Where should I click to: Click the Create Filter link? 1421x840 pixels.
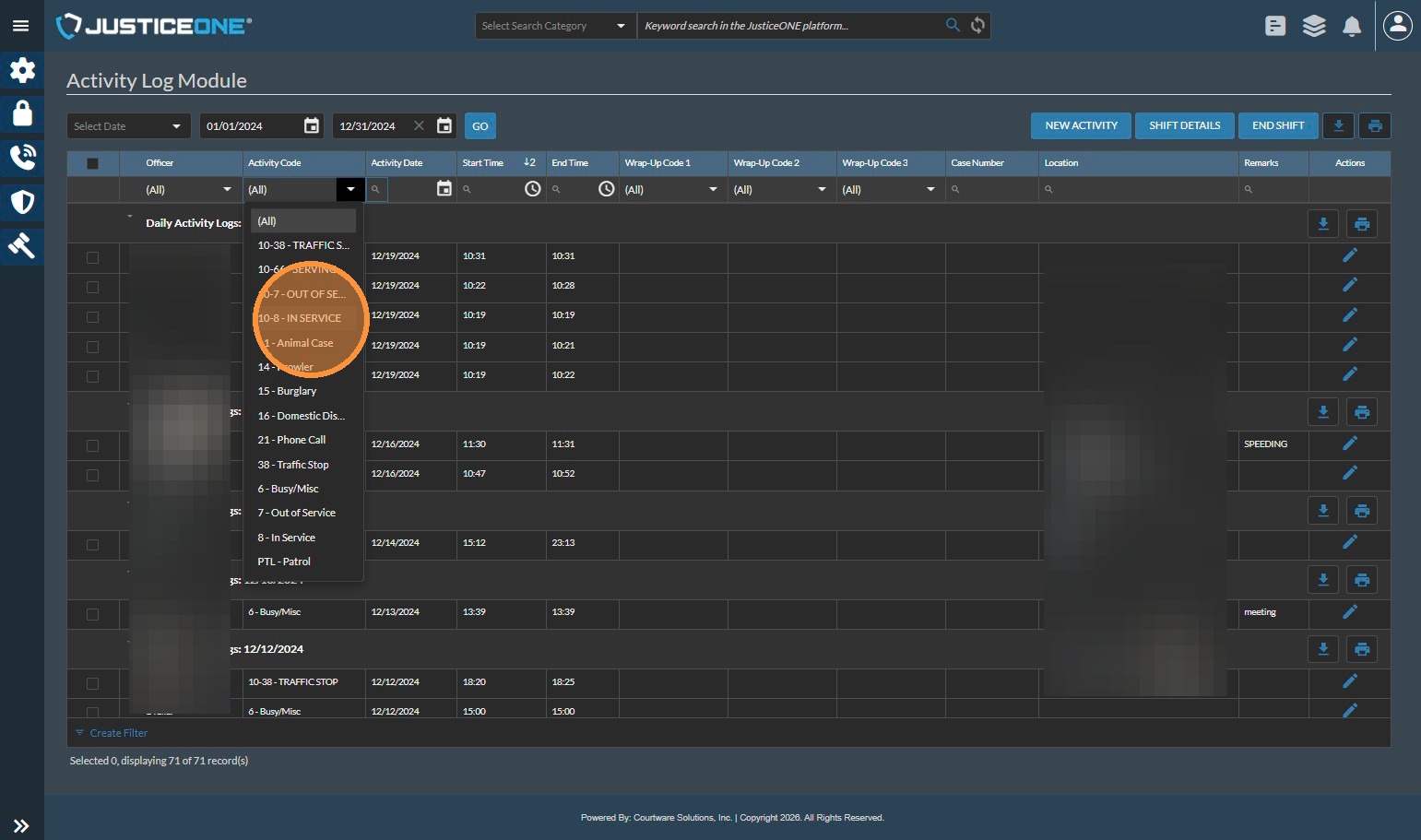(x=118, y=733)
